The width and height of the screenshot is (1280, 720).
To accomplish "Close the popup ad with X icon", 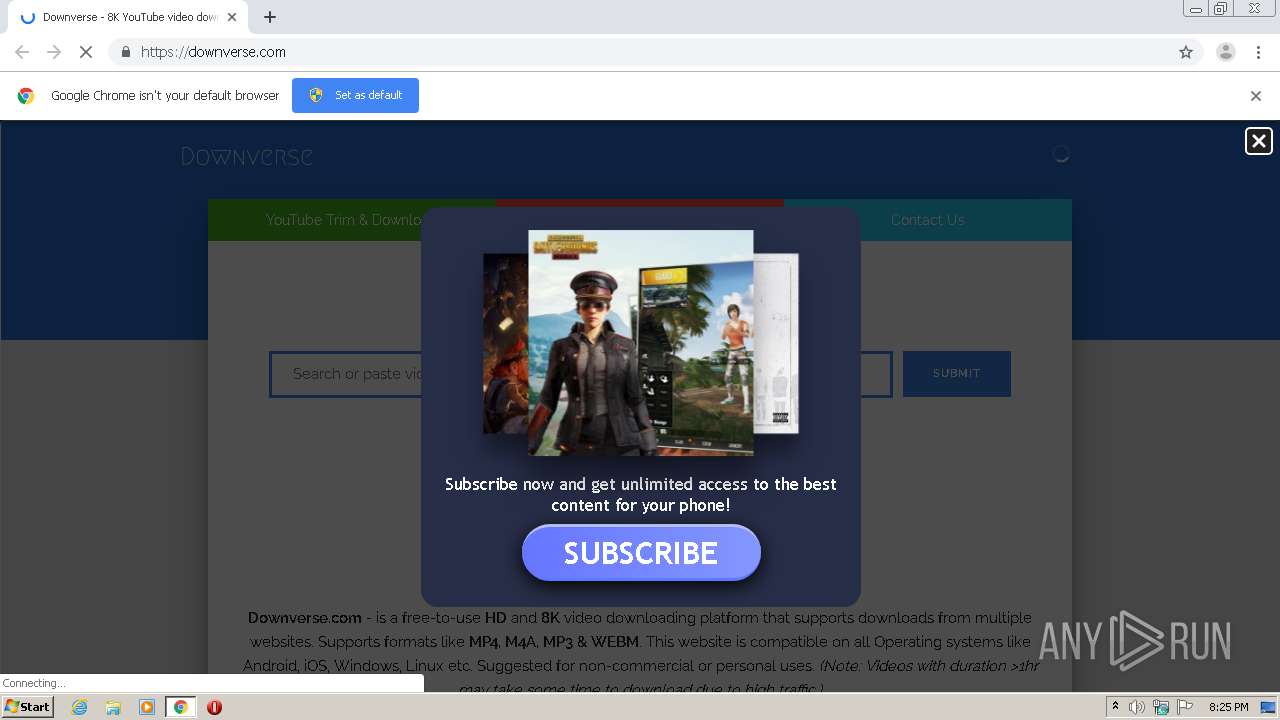I will (x=1258, y=141).
